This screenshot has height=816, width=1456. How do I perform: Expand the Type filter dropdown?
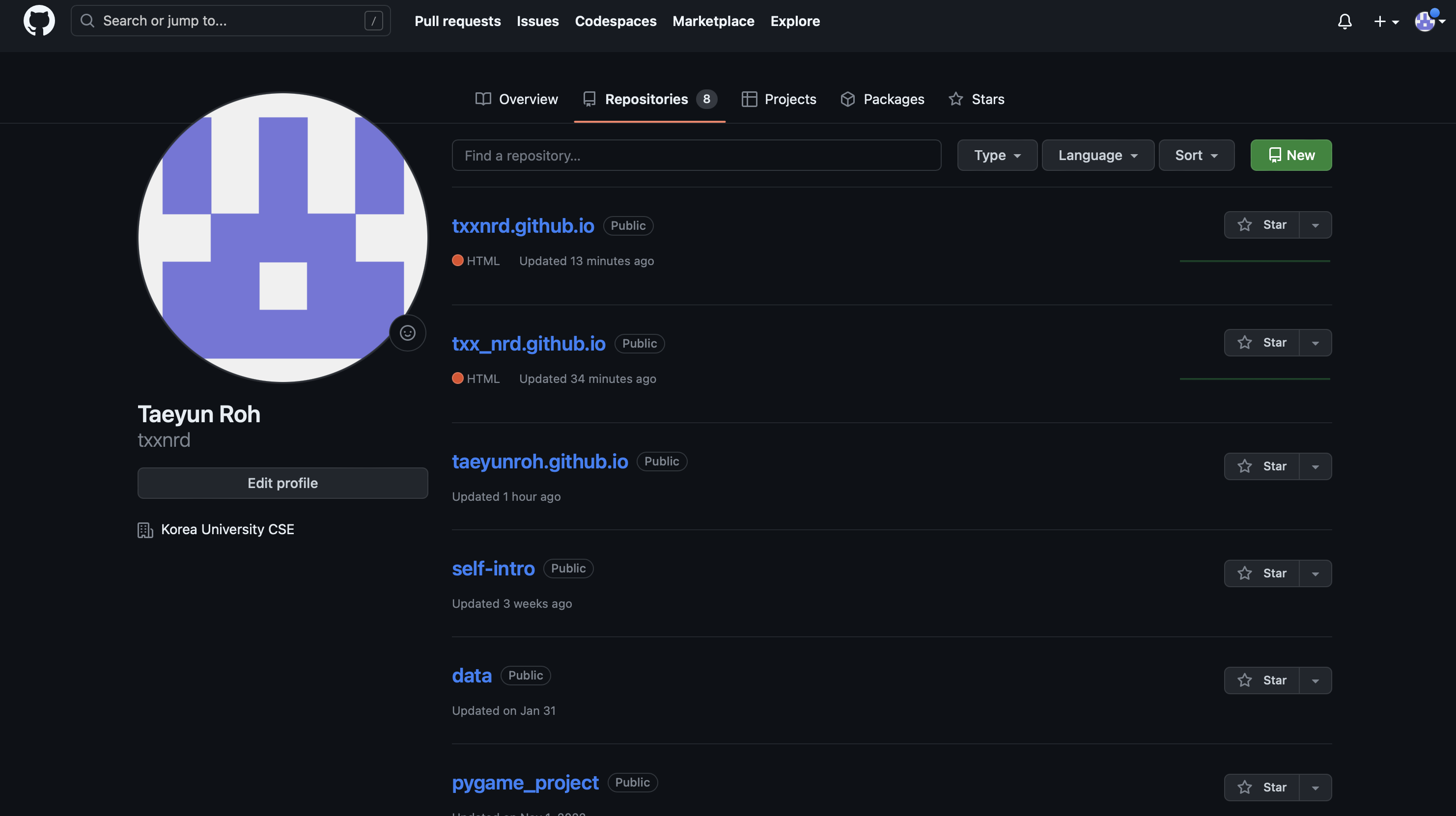pos(997,156)
